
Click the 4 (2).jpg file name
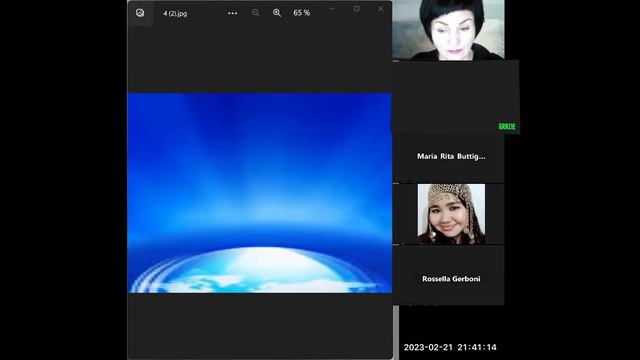point(175,13)
